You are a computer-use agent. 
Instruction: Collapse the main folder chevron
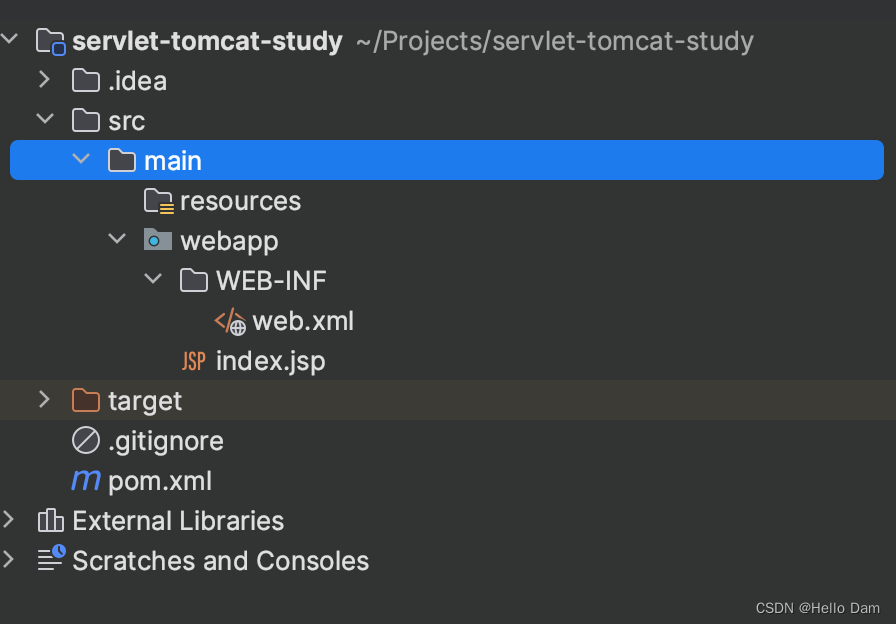pos(81,159)
